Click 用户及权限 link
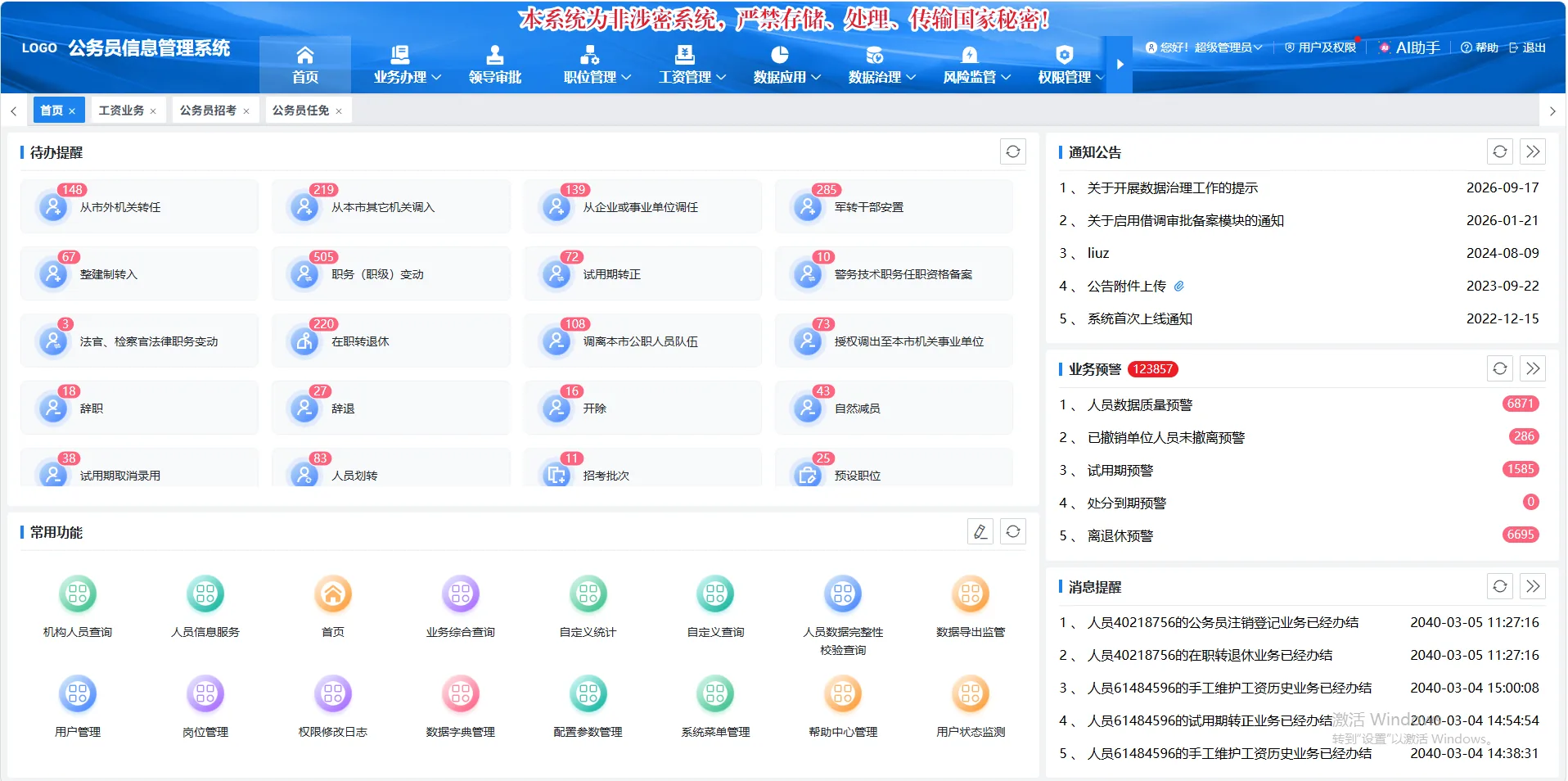Screen dimensions: 1568x781 click(x=1320, y=47)
